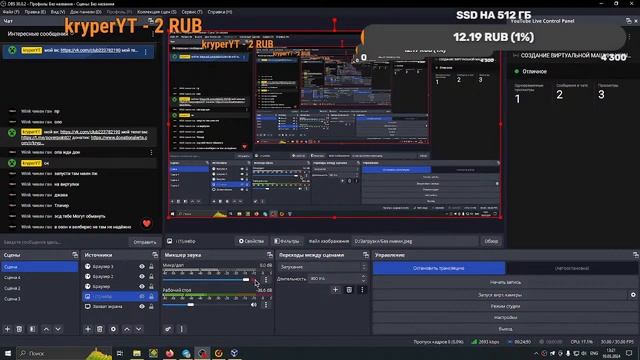Undock the Сцены panel
The width and height of the screenshot is (640, 360).
[75, 255]
